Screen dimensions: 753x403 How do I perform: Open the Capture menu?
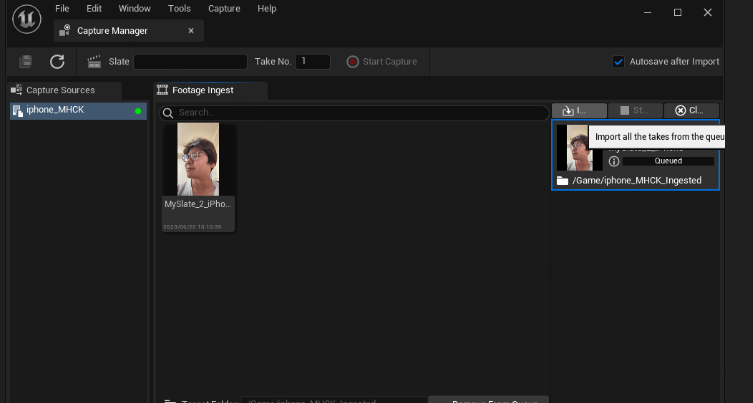point(224,9)
